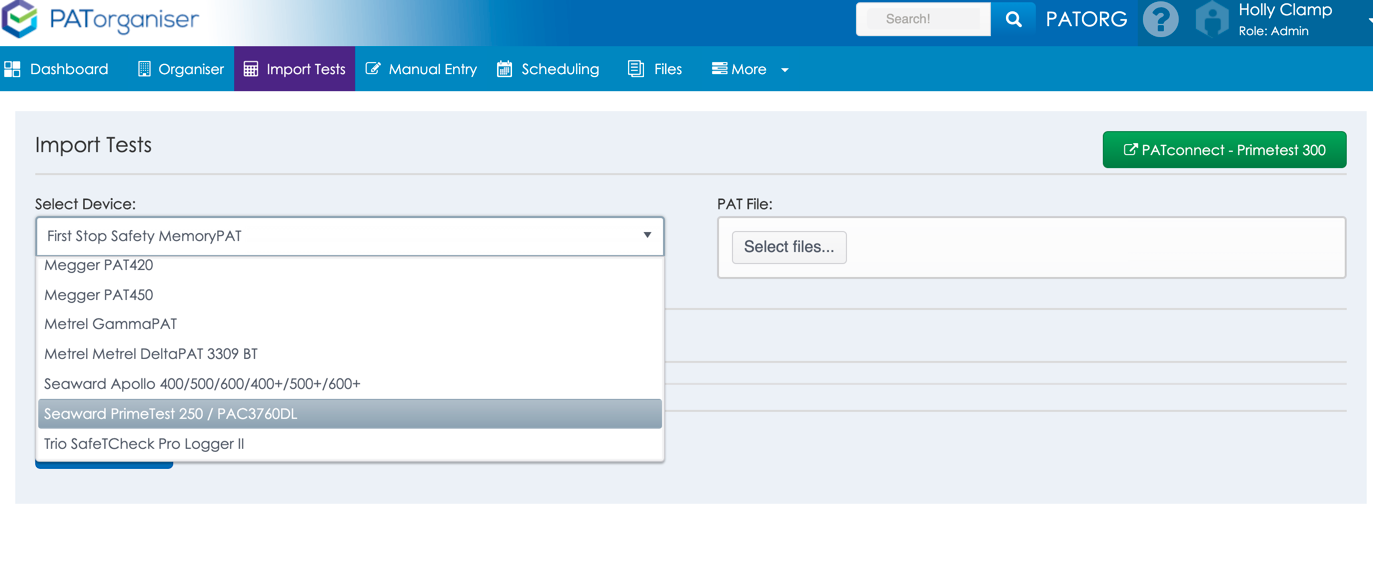Choose Megger PAT450 from the list
1373x567 pixels.
(350, 295)
